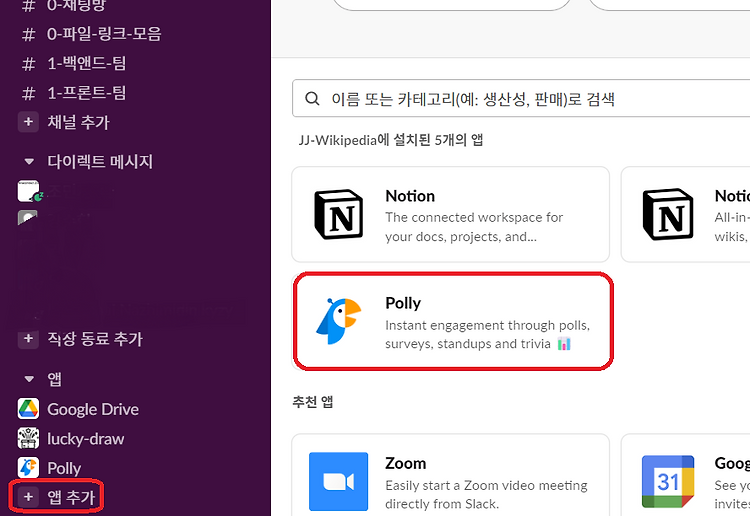Viewport: 750px width, 516px height.
Task: Select lucky-draw in the app list
Action: click(86, 439)
